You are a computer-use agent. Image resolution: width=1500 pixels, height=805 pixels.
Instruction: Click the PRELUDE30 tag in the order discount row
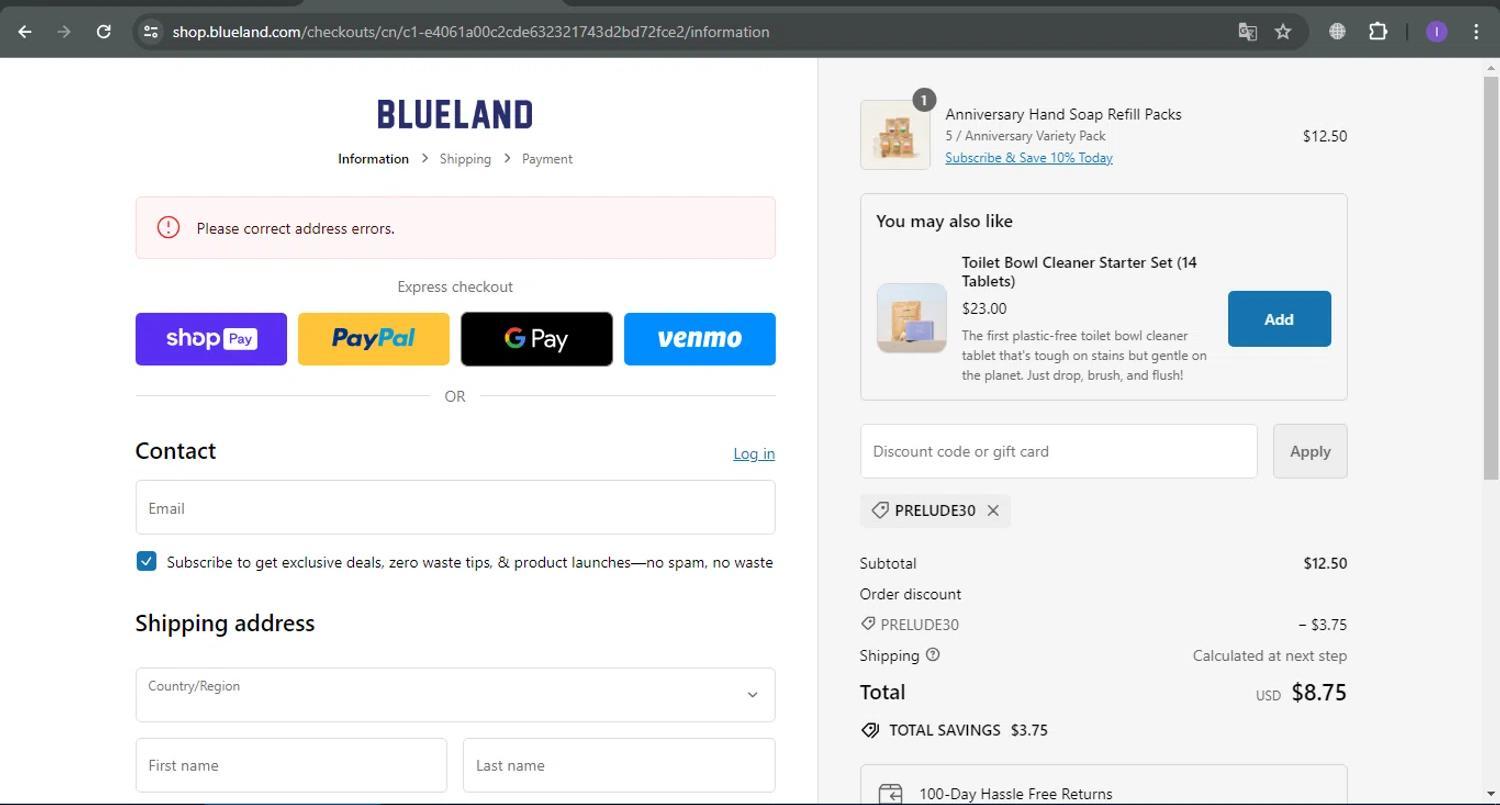click(x=910, y=625)
